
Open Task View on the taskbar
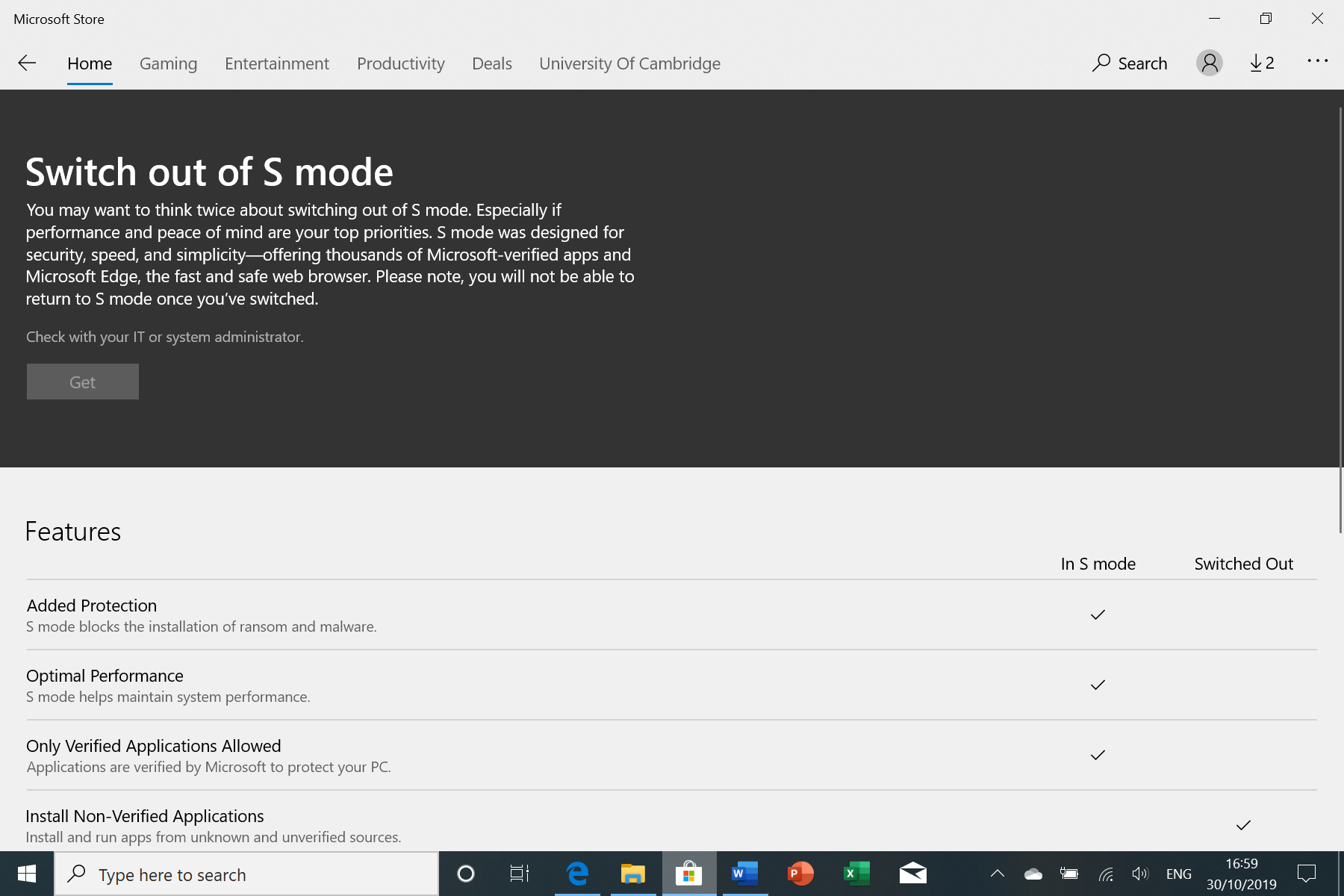520,874
